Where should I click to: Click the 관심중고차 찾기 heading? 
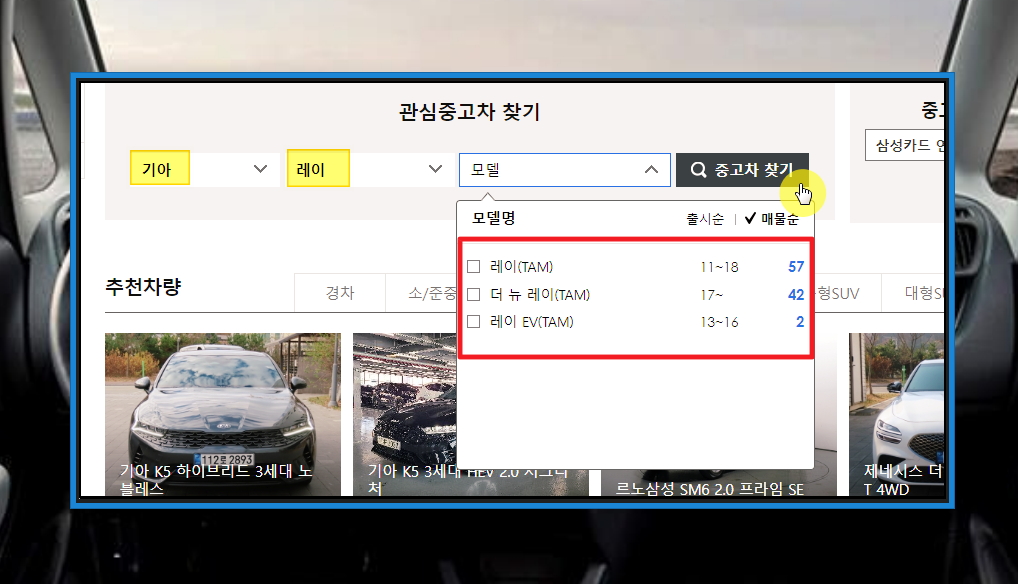(469, 112)
